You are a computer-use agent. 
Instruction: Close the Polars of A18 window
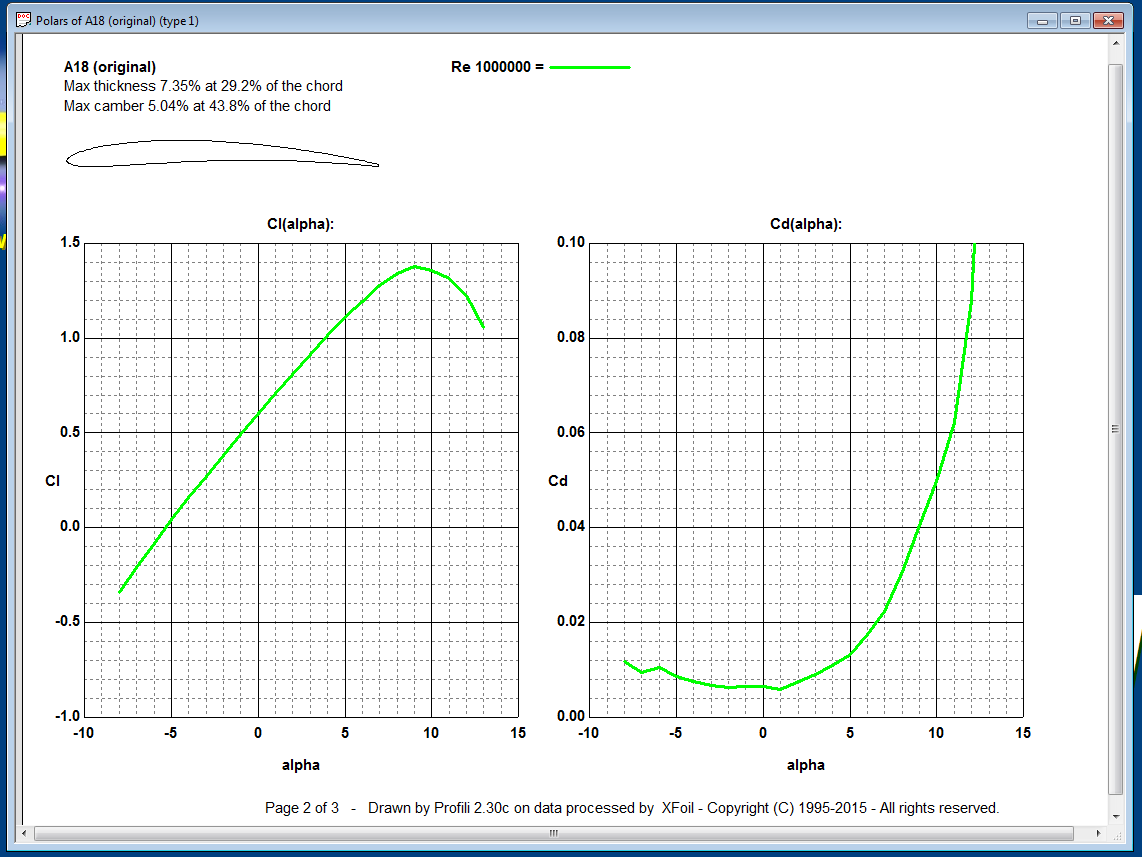pos(1106,20)
